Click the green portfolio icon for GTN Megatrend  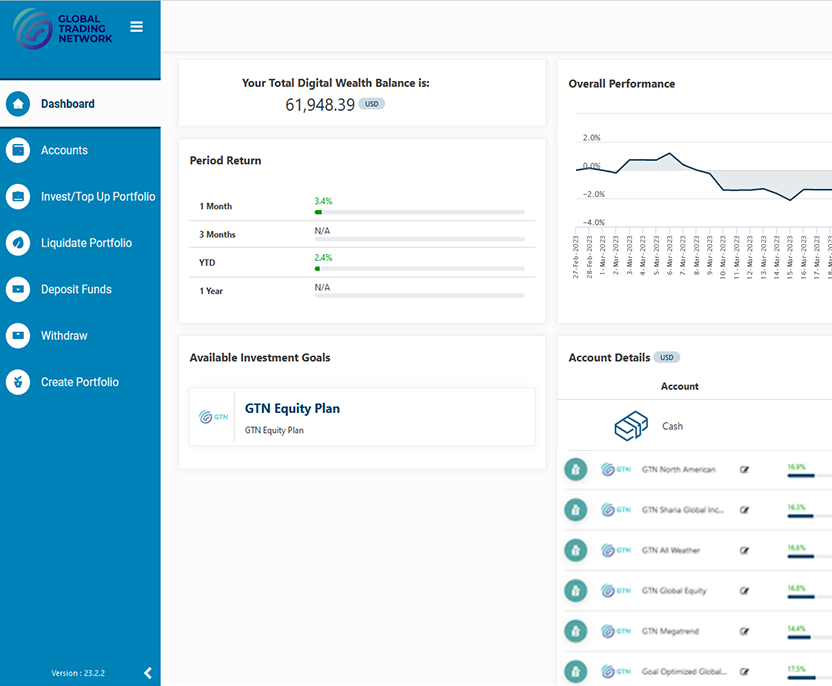pos(576,631)
